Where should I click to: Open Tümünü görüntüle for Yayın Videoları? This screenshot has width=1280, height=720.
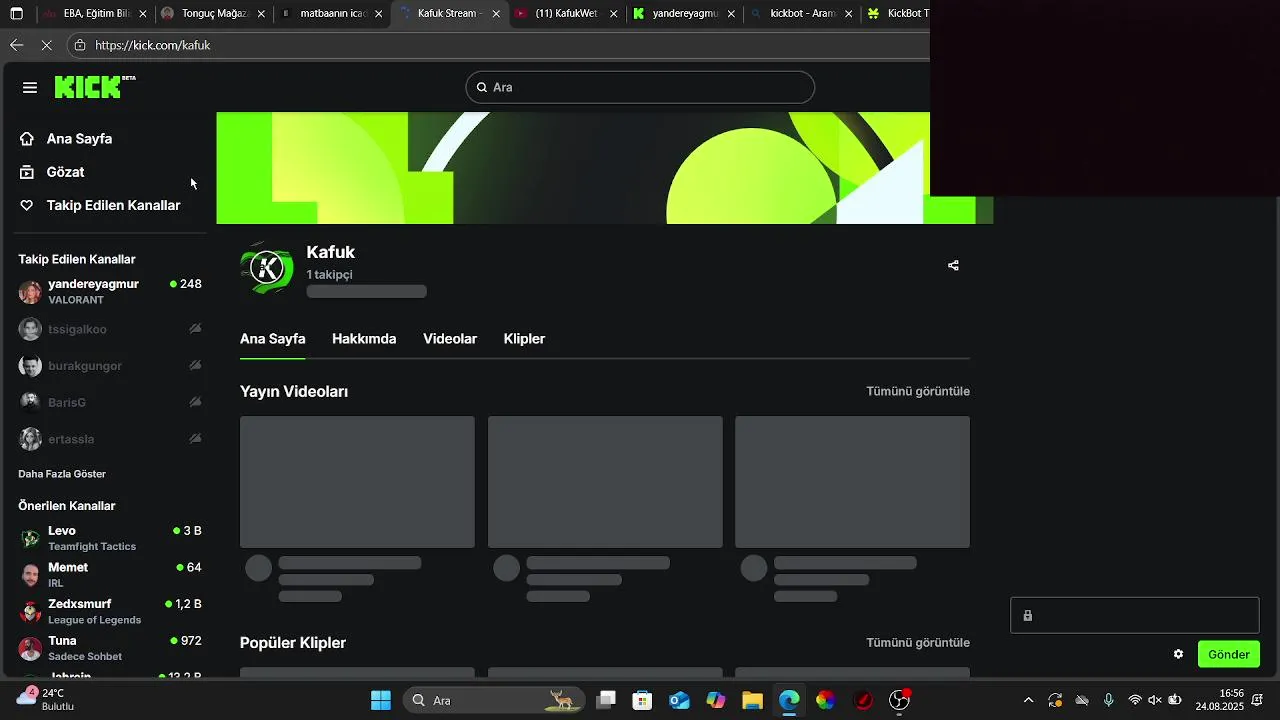click(918, 391)
